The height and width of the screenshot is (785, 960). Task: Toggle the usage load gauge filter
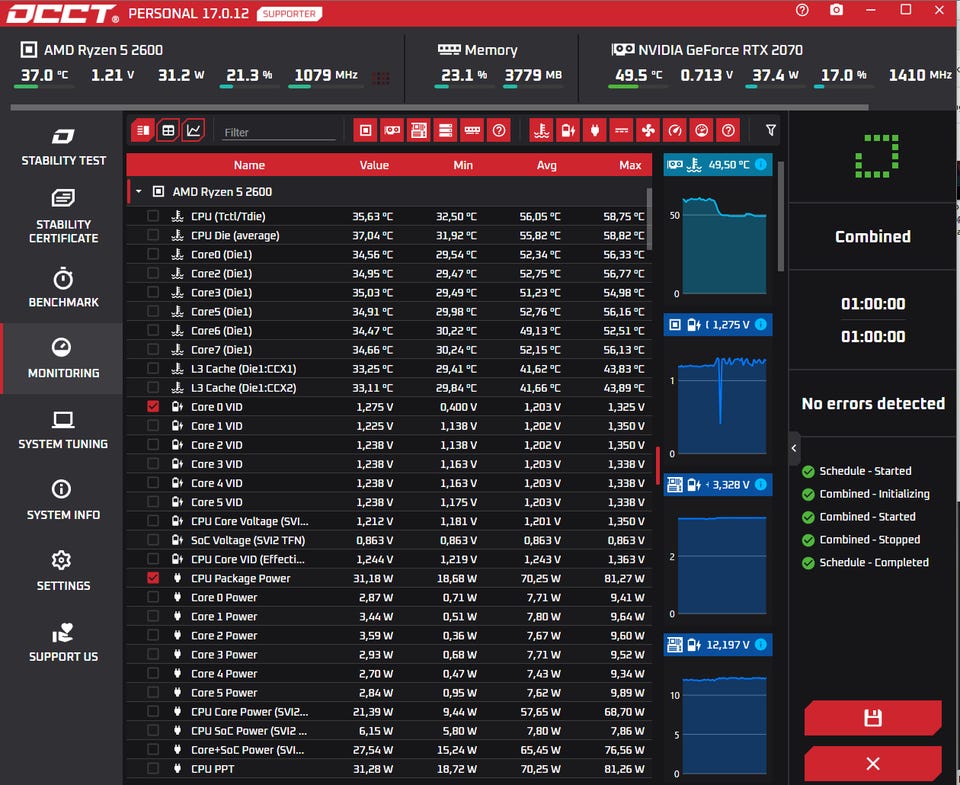702,130
